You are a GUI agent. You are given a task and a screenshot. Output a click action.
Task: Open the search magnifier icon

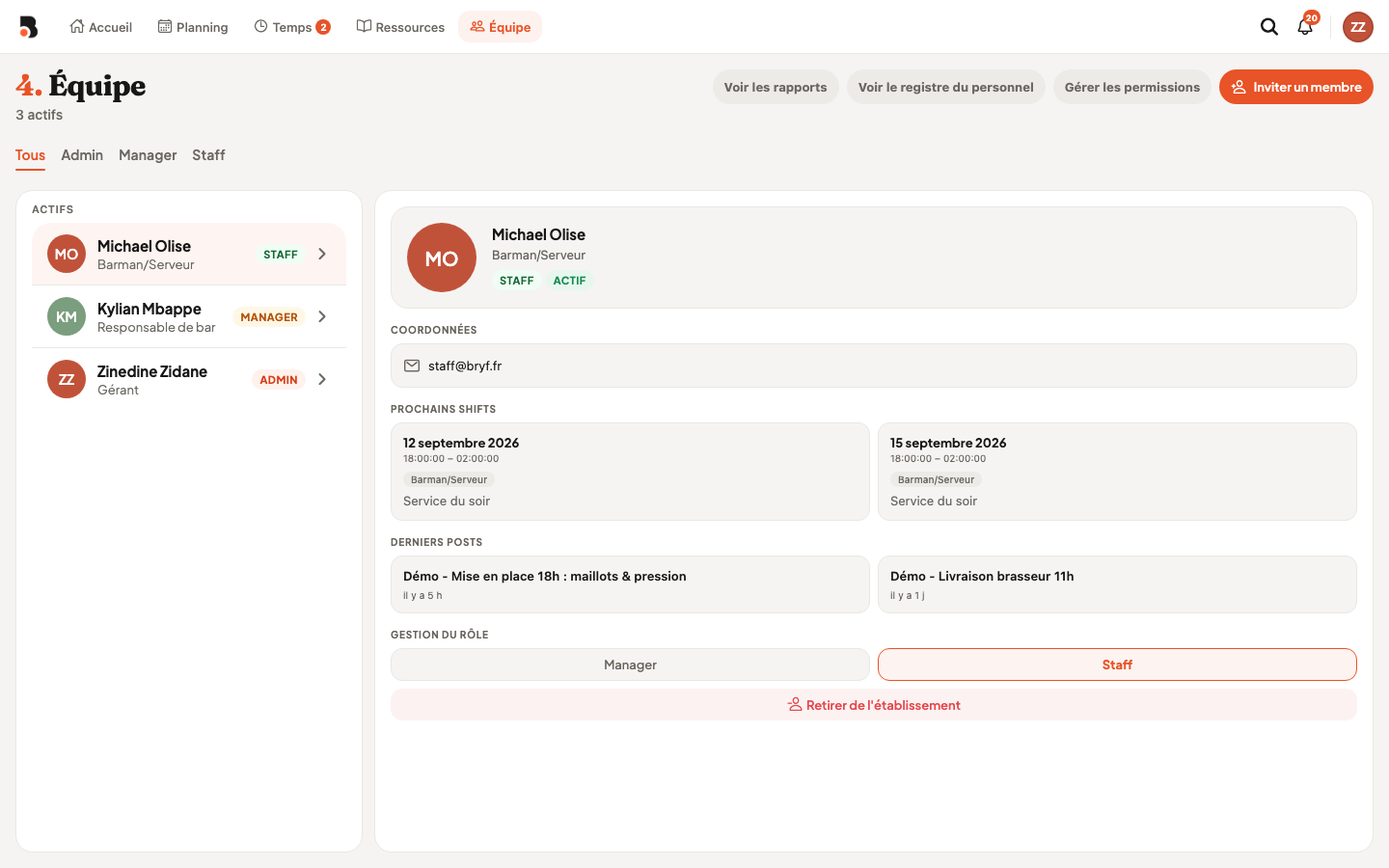[1269, 27]
